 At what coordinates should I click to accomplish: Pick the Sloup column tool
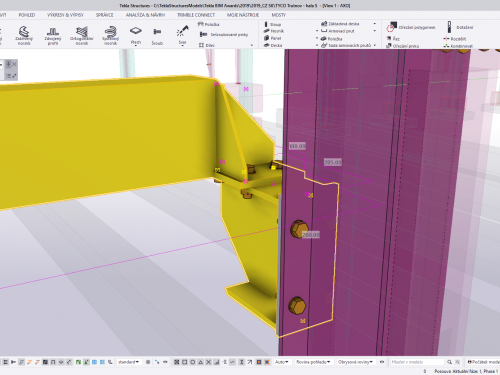click(x=273, y=24)
